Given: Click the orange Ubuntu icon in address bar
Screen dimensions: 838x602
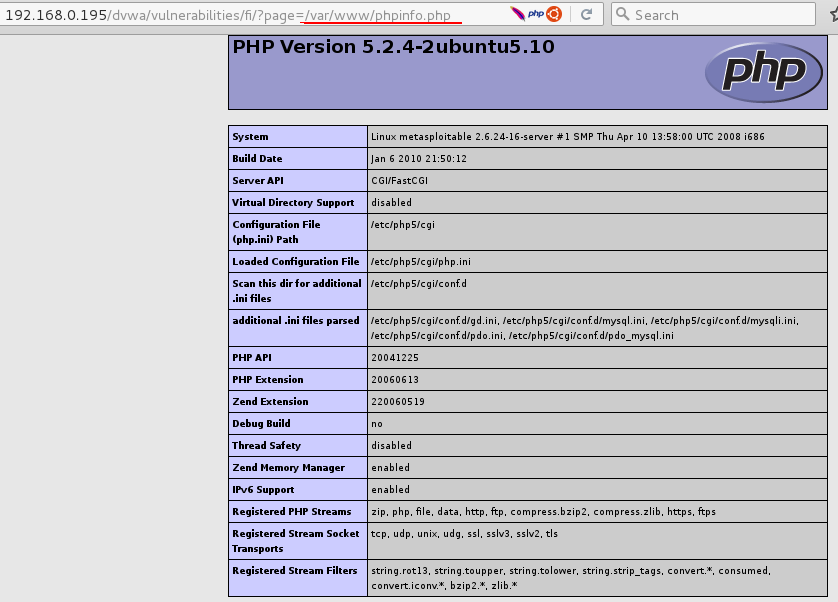Looking at the screenshot, I should 554,14.
